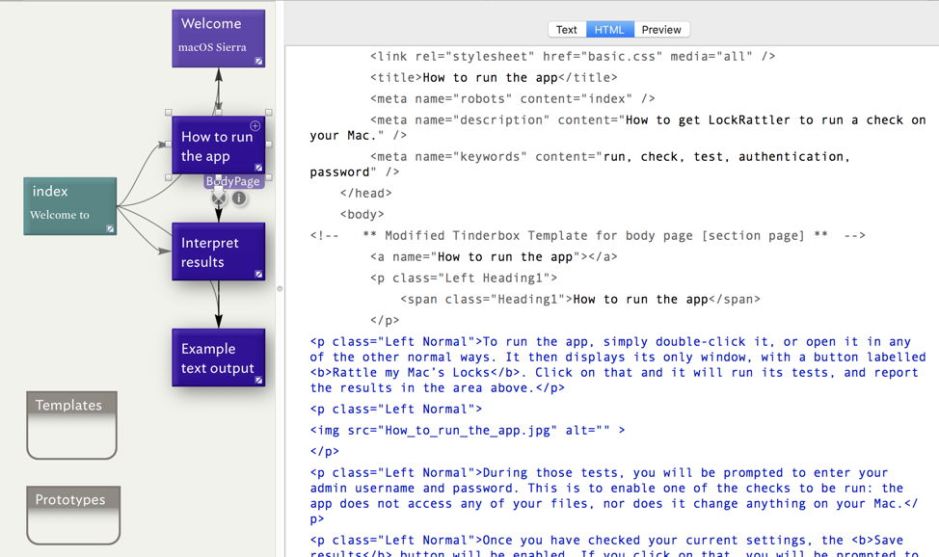Click the plus icon on the selected note
This screenshot has width=939, height=557.
255,126
